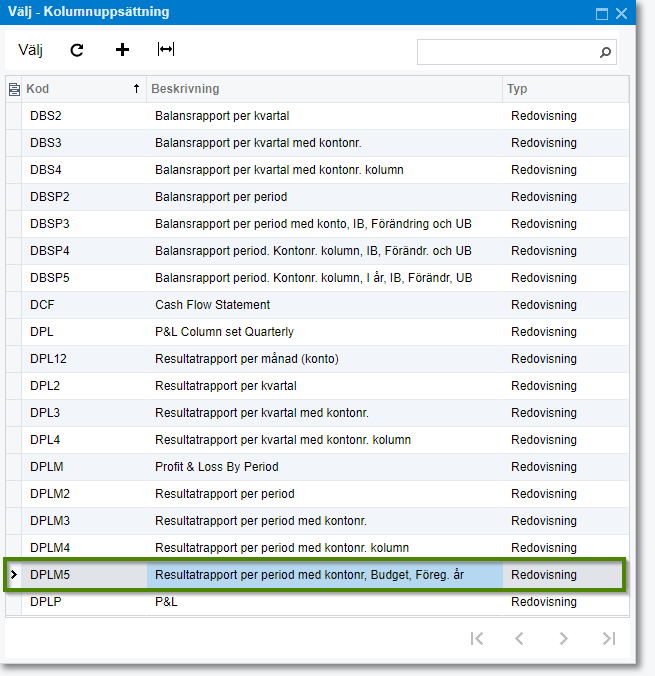Click the grid settings icon in header corner
Image resolution: width=655 pixels, height=676 pixels.
point(14,90)
